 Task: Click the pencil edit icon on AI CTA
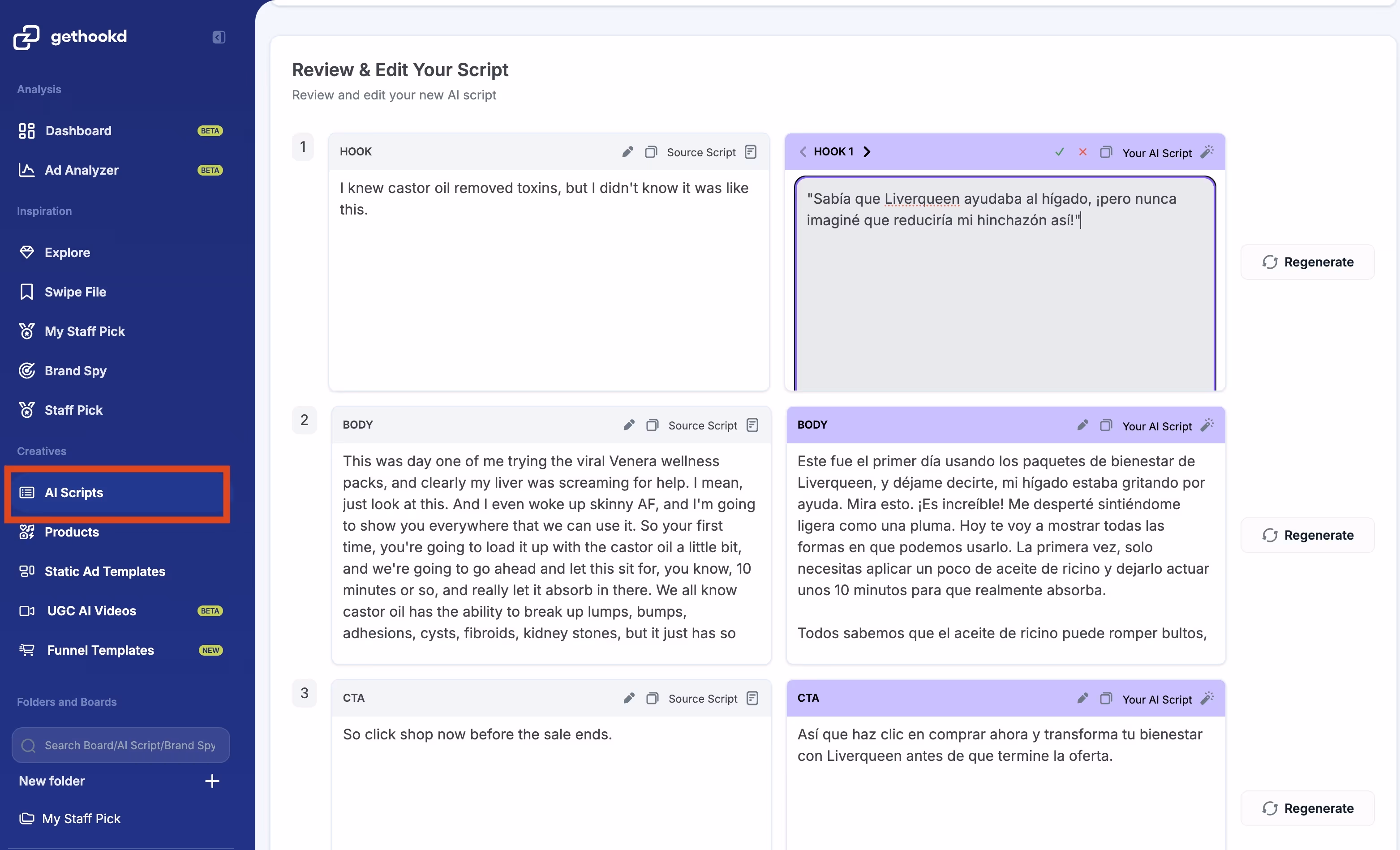click(x=1082, y=698)
